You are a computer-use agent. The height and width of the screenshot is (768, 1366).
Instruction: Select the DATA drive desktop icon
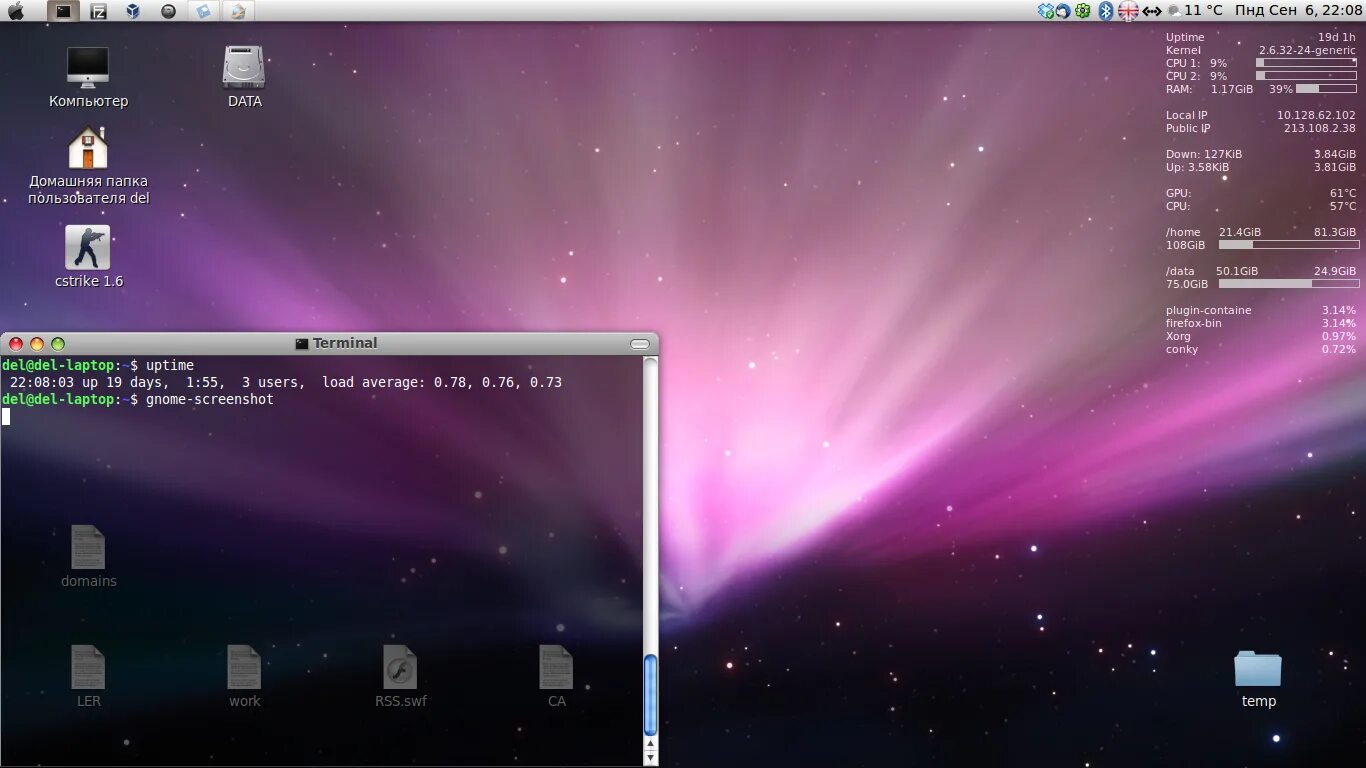(244, 77)
